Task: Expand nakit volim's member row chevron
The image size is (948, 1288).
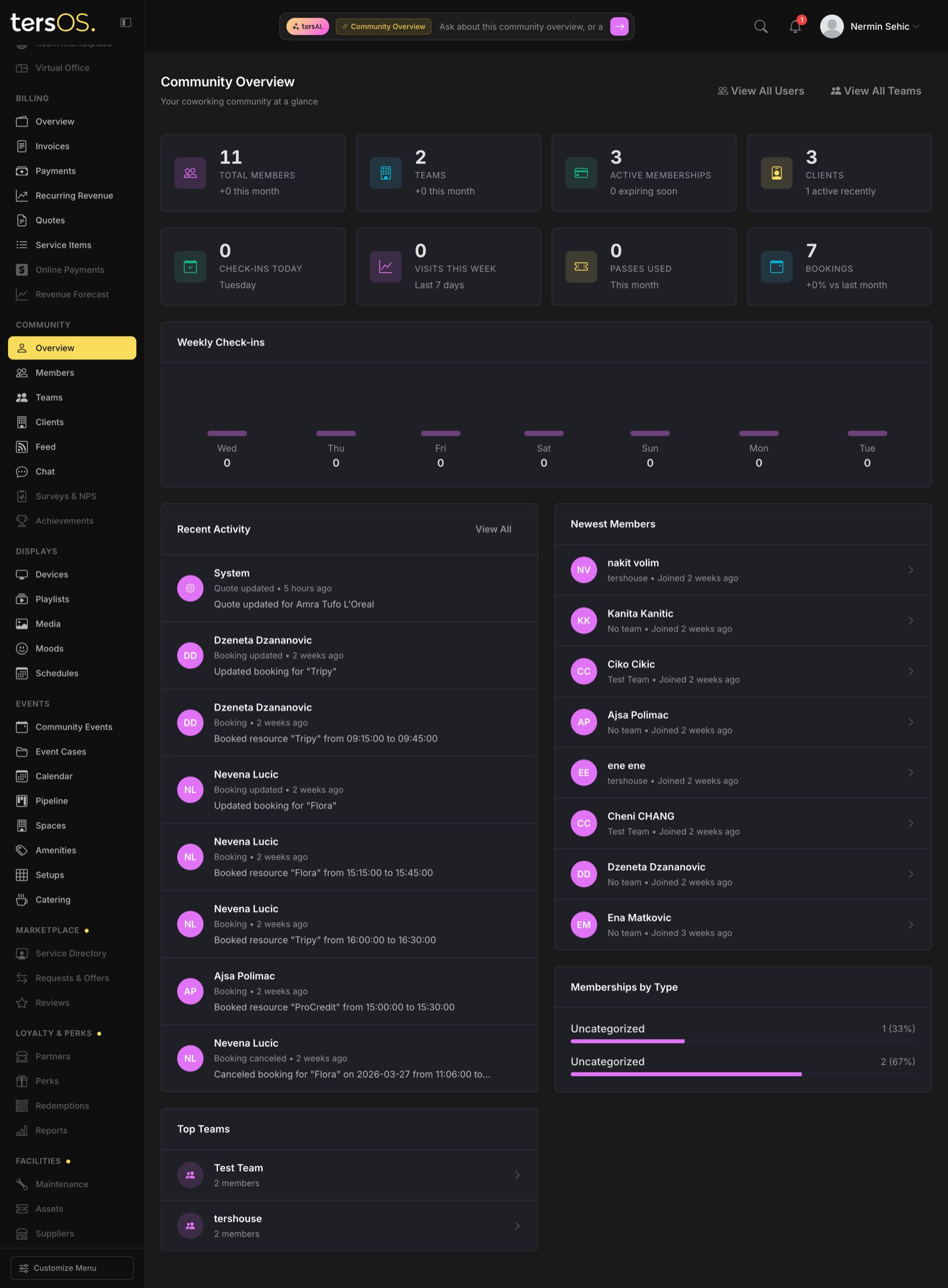Action: 911,570
